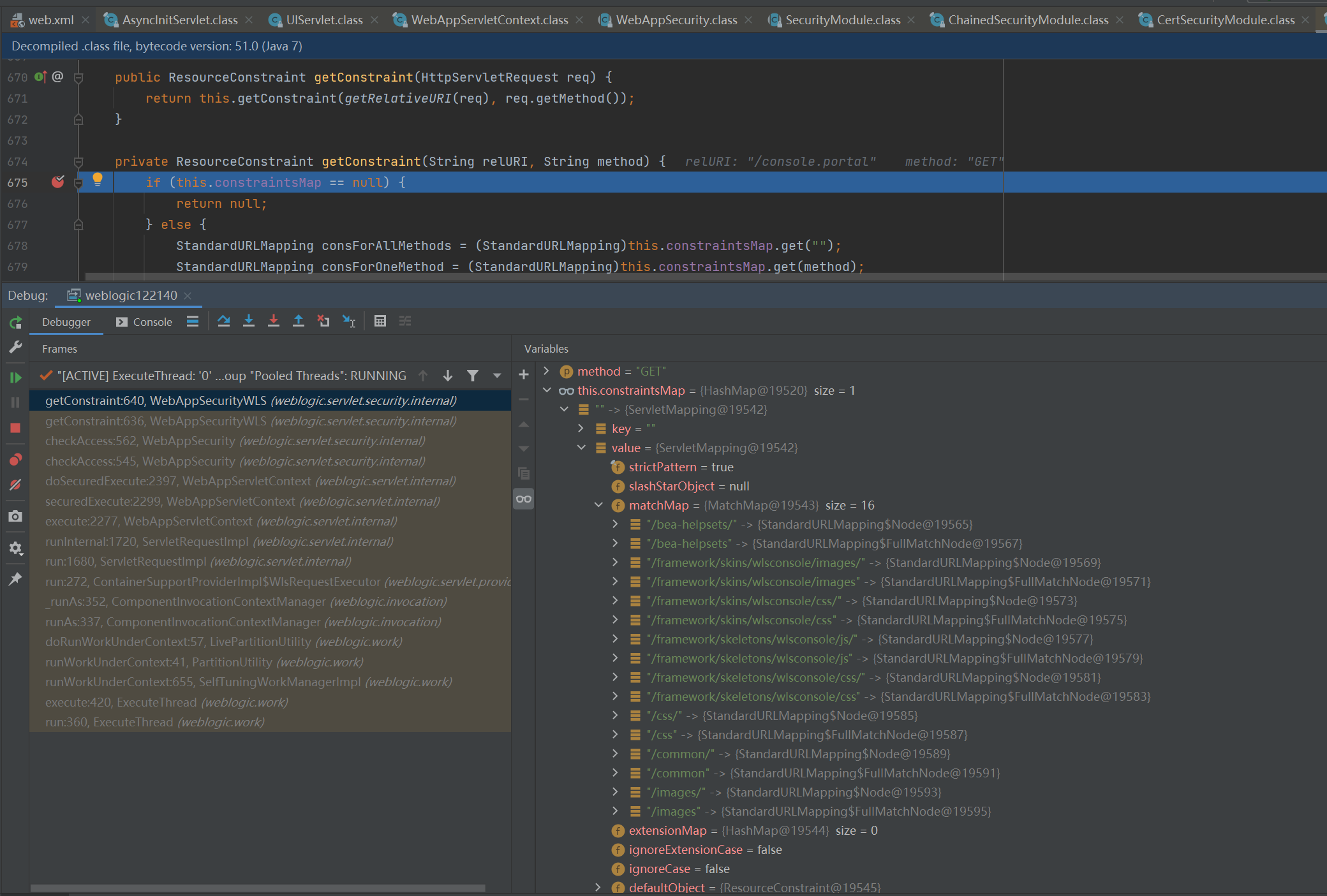
Task: Expand "/bea-helpsets/" map entry
Action: (x=615, y=524)
